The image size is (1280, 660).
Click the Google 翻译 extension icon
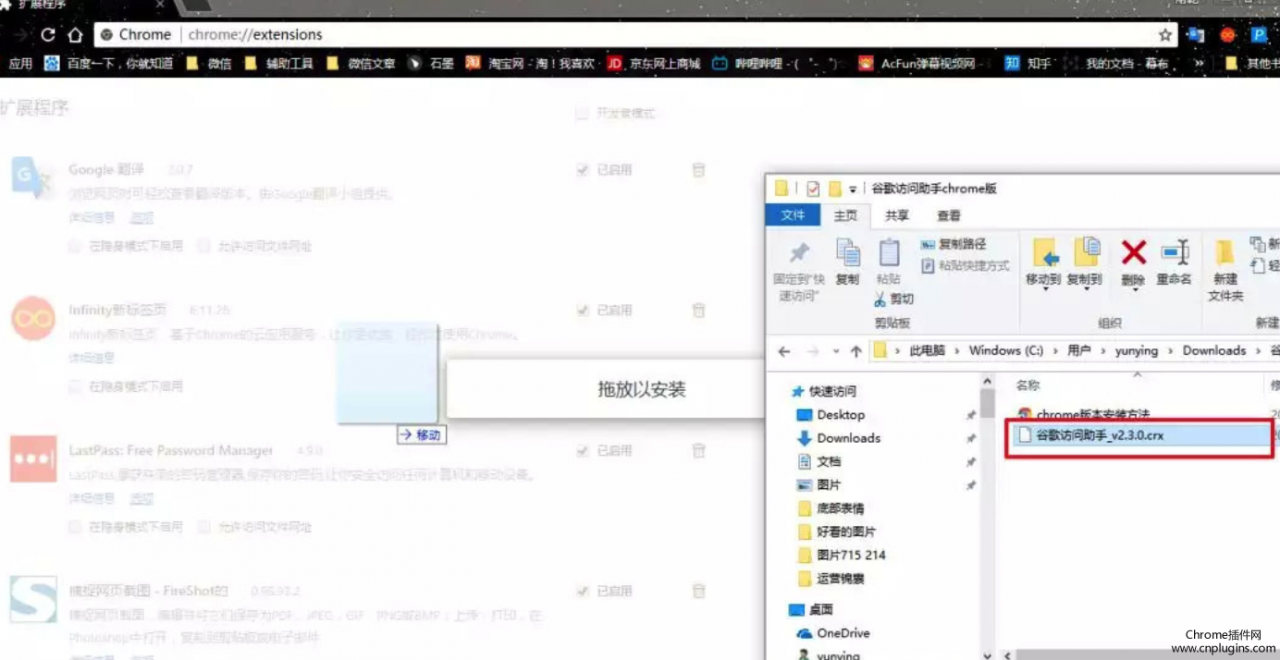coord(33,178)
